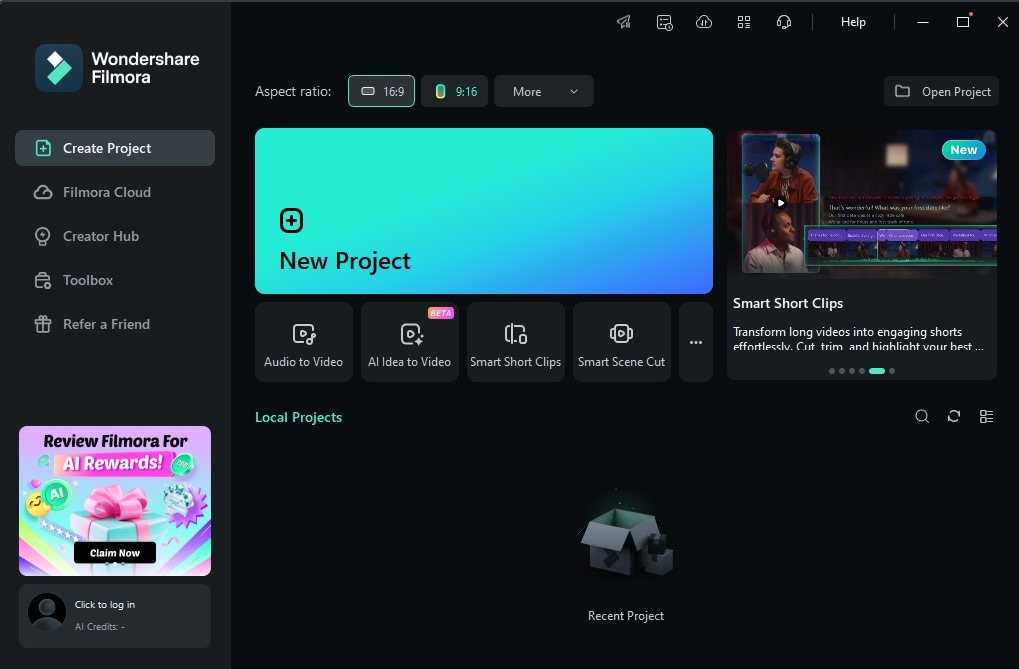This screenshot has width=1019, height=669.
Task: Start a New Project
Action: (x=484, y=211)
